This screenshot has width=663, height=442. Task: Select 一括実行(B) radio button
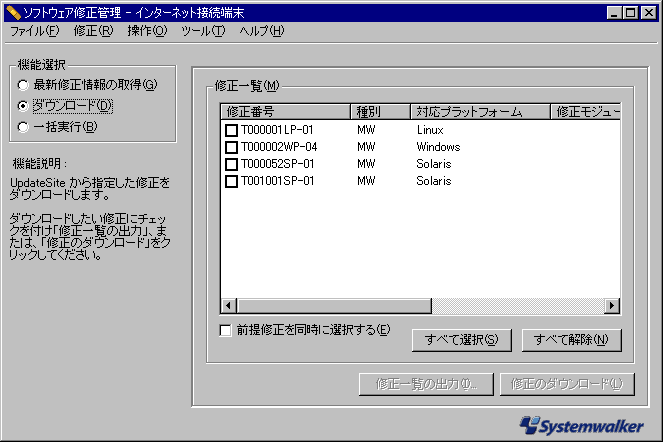click(23, 126)
